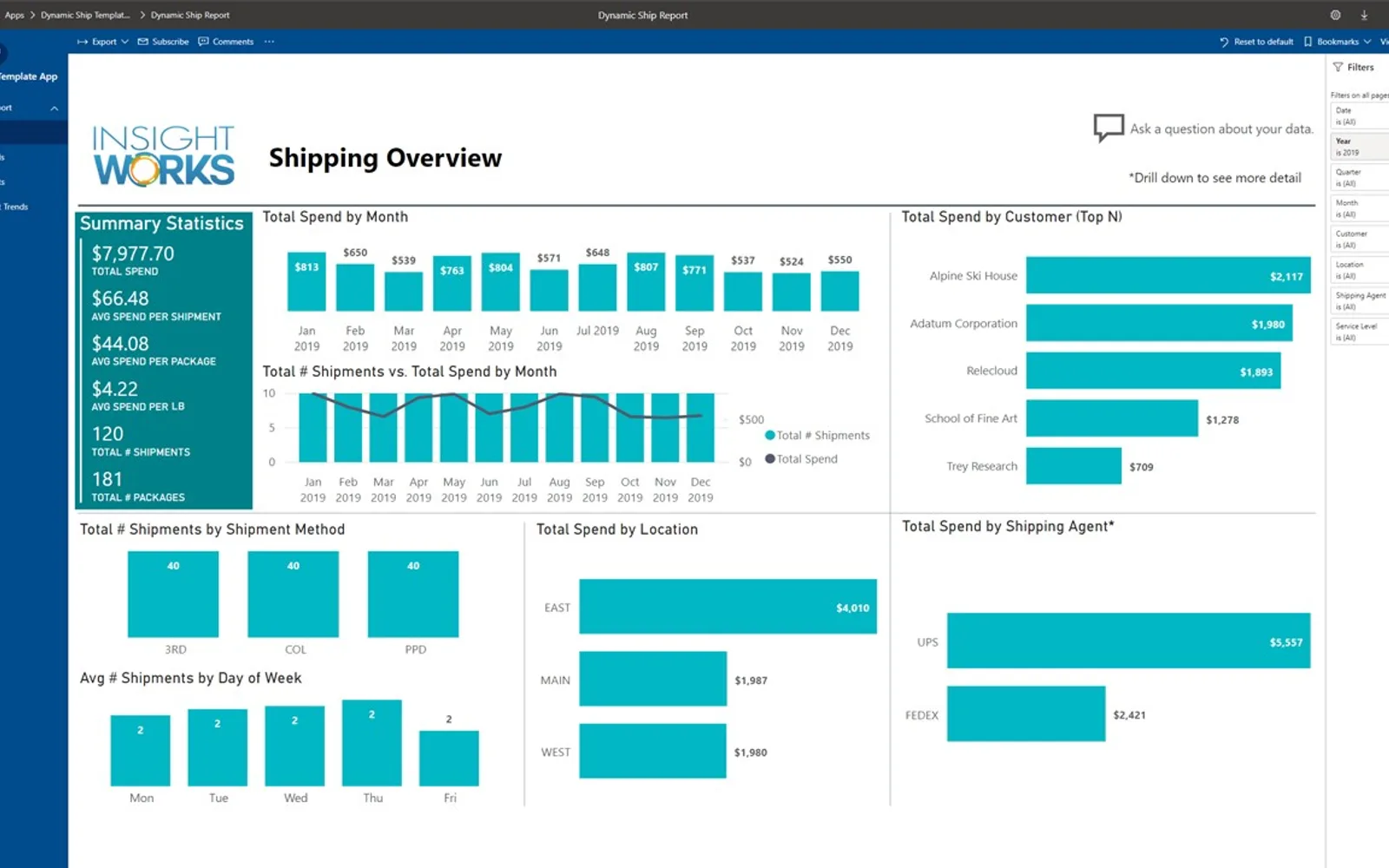Select the FEDEX $2,421 bar
This screenshot has width=1389, height=868.
click(1026, 714)
